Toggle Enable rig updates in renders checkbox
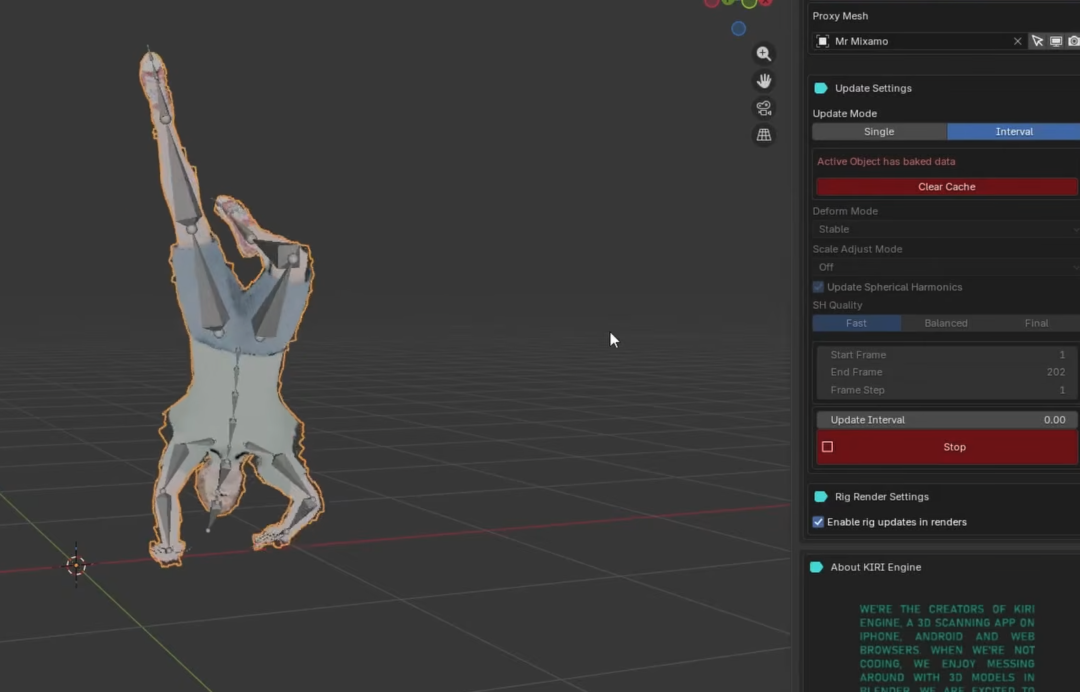 818,522
